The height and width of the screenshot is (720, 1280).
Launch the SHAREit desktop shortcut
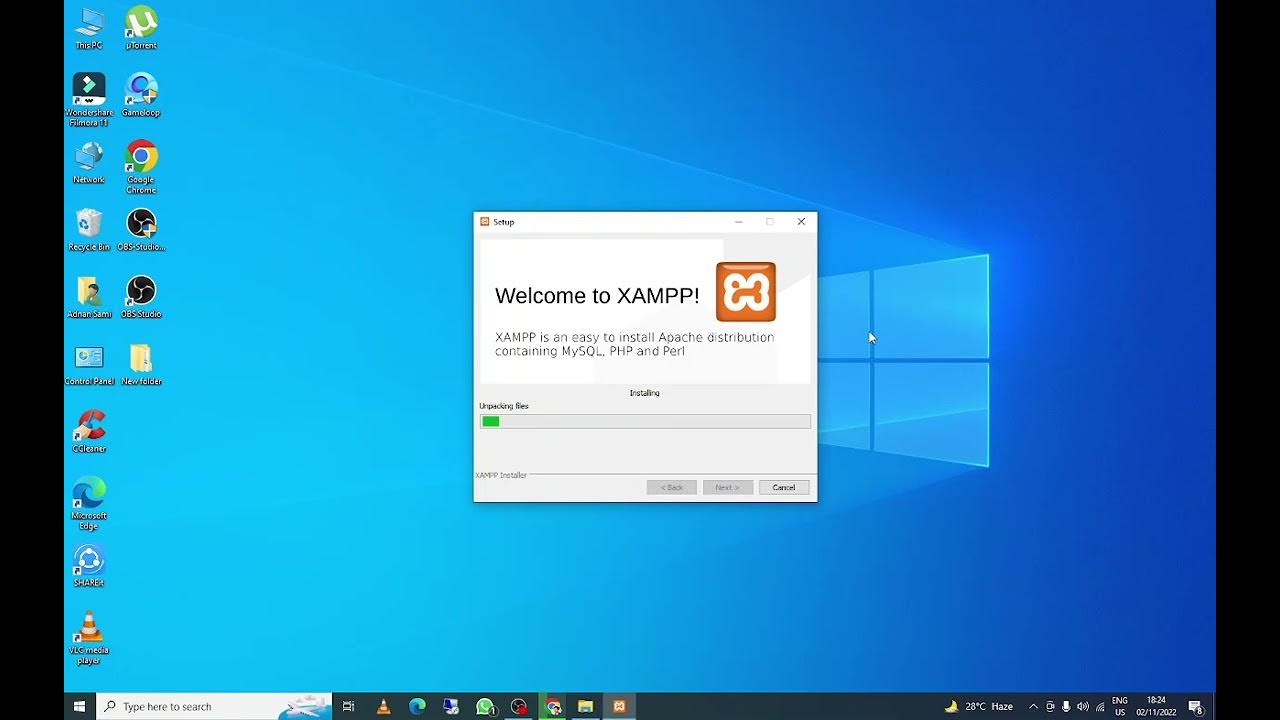[x=89, y=566]
